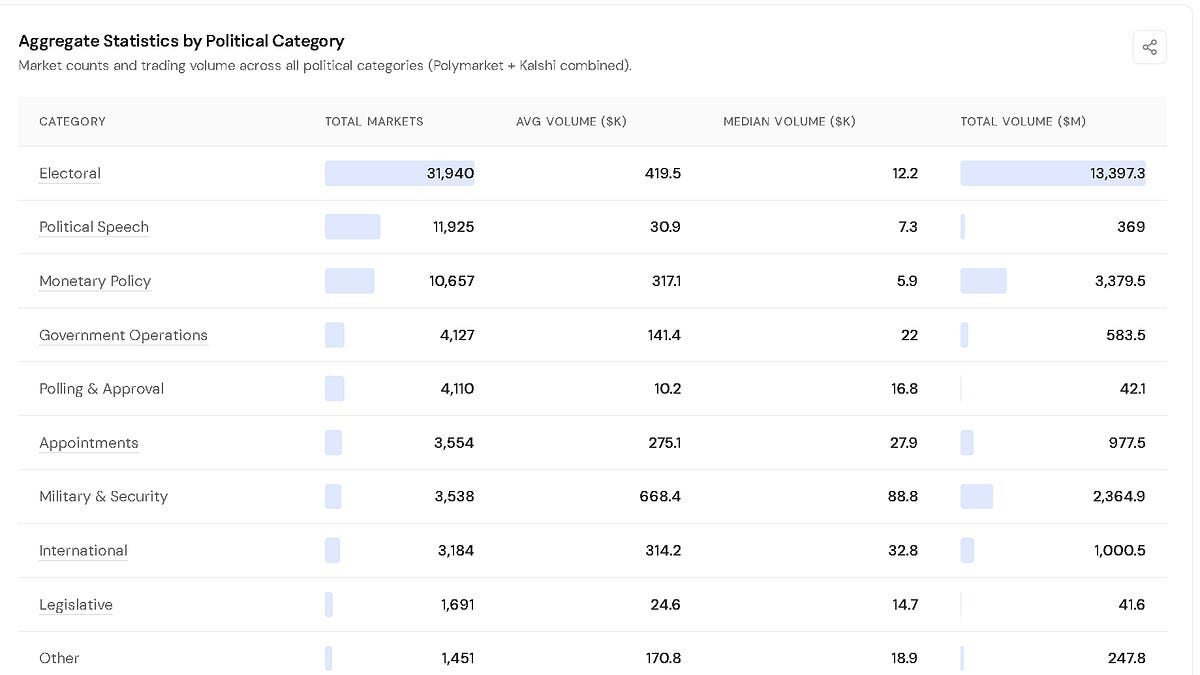Select the 1,000.5 total volume value
The width and height of the screenshot is (1200, 675).
1120,550
